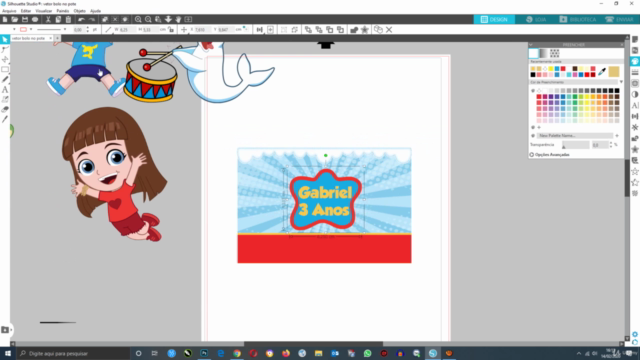Click the Delete X icon in toolbar
The height and width of the screenshot is (360, 640).
coord(389,30)
